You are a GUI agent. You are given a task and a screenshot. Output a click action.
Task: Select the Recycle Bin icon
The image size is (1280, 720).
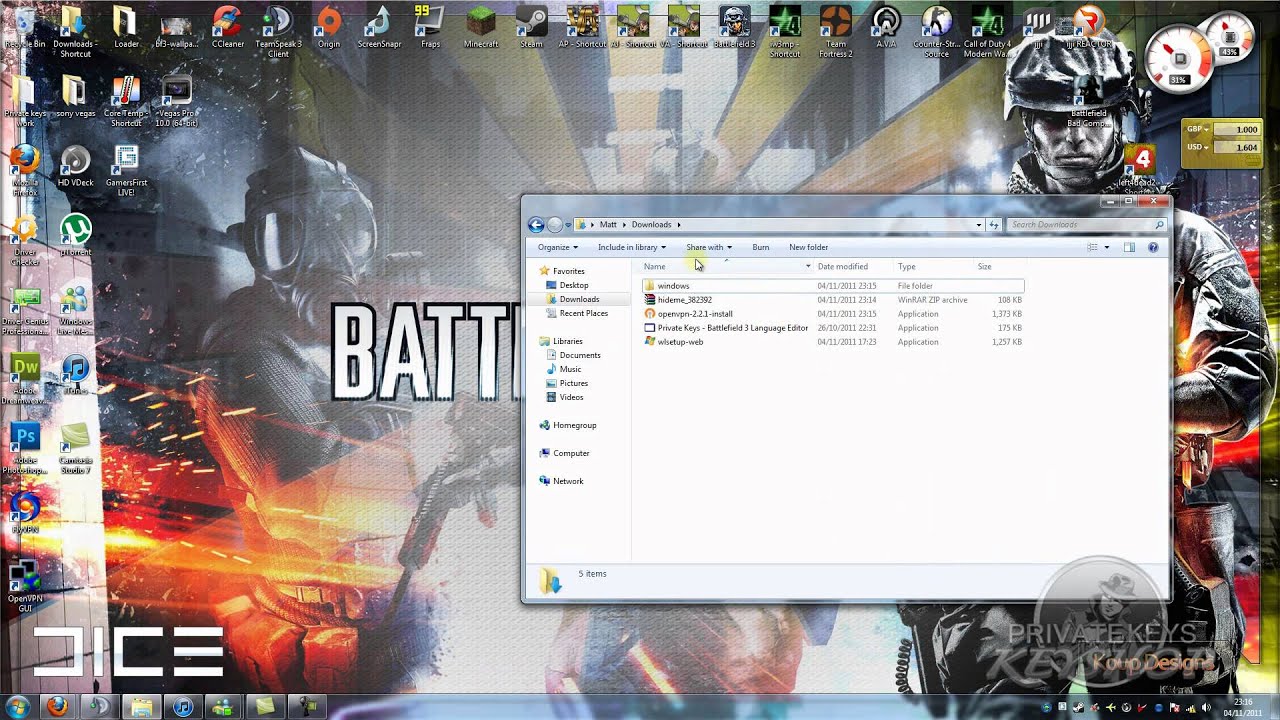tap(25, 27)
